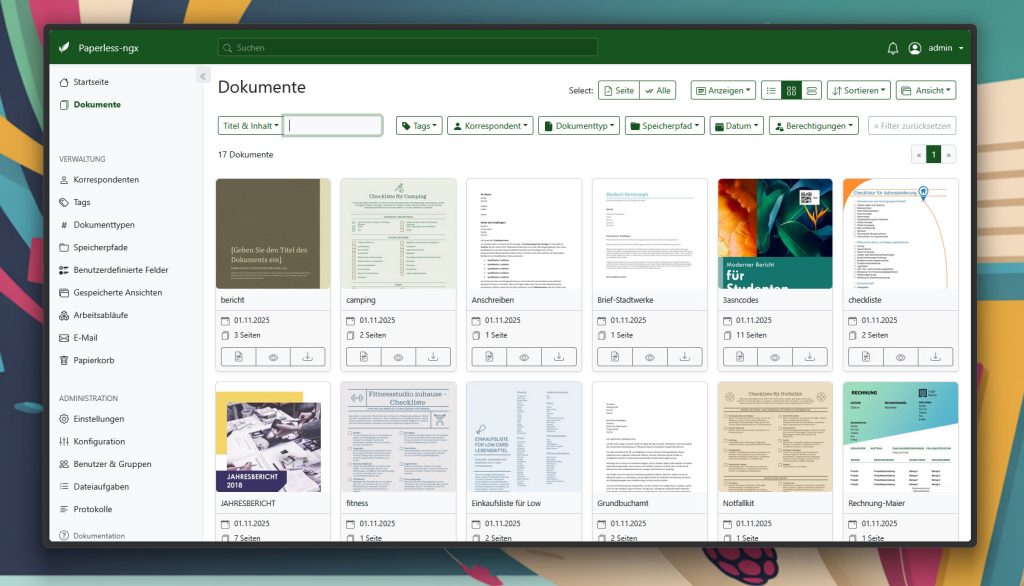Click the Suchen search field

(407, 48)
